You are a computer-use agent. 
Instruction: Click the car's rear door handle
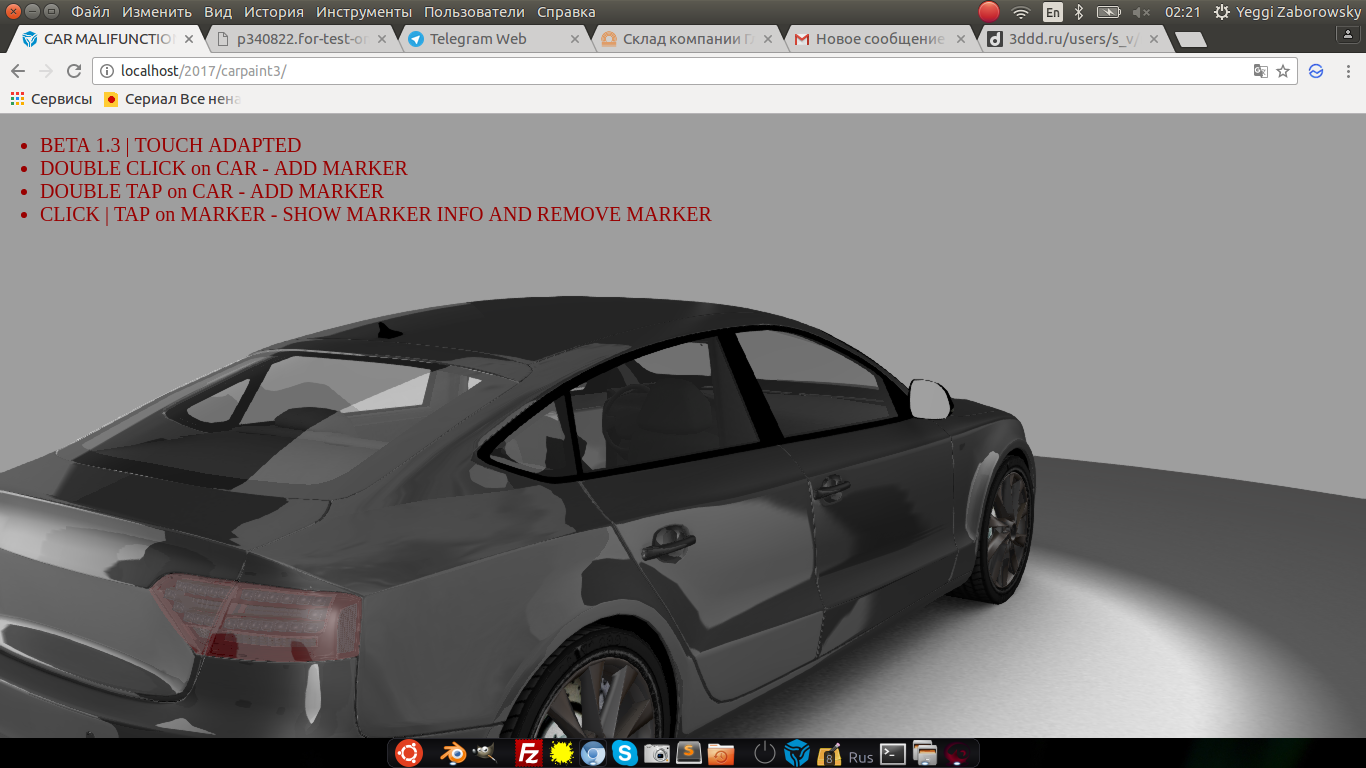click(x=669, y=545)
